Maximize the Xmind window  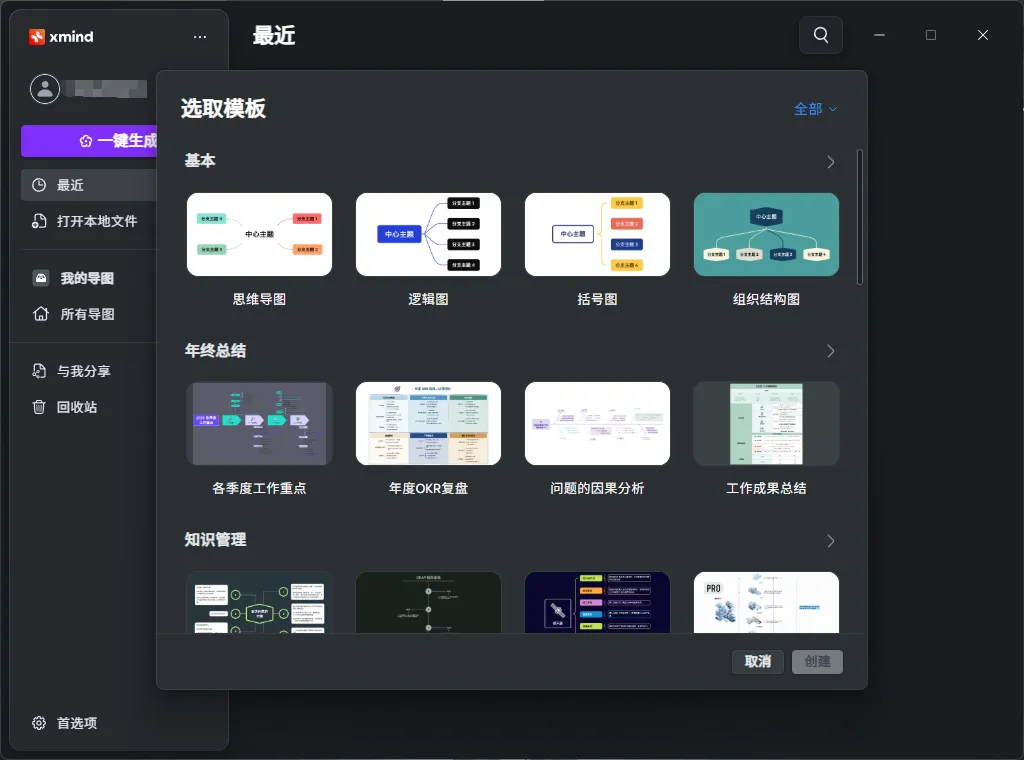(x=931, y=35)
